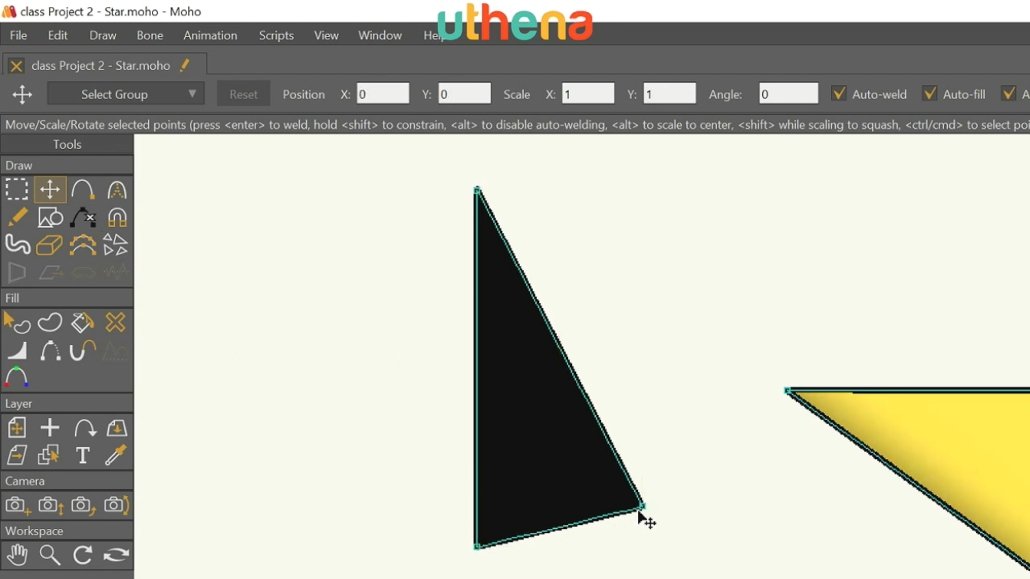Select the Add Point curve tool
Image resolution: width=1030 pixels, height=579 pixels.
pos(83,189)
